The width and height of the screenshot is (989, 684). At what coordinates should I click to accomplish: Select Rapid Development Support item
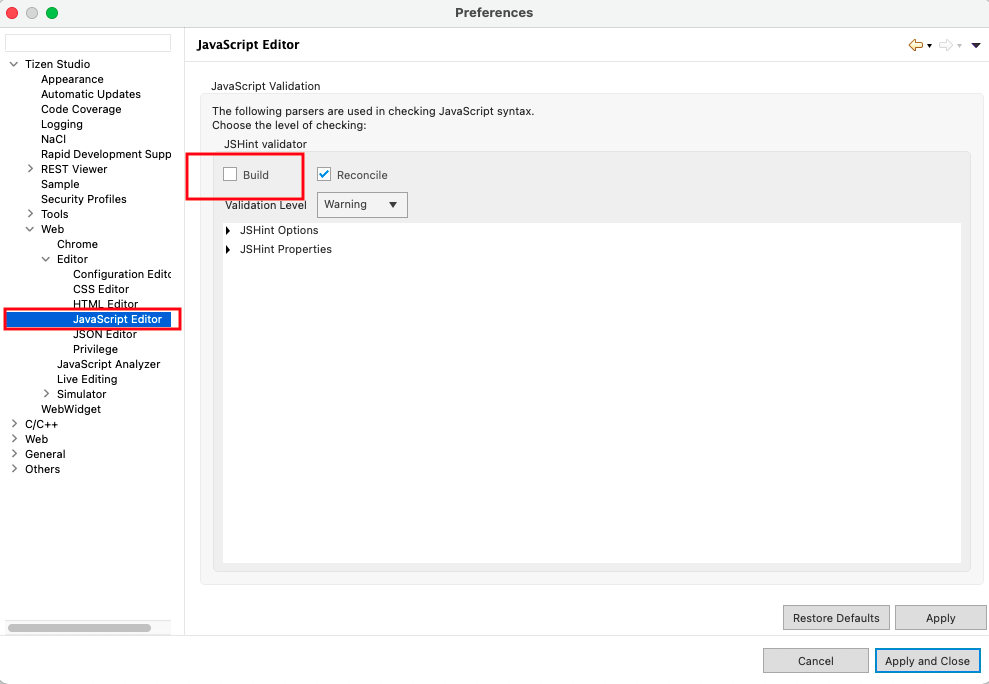[106, 154]
